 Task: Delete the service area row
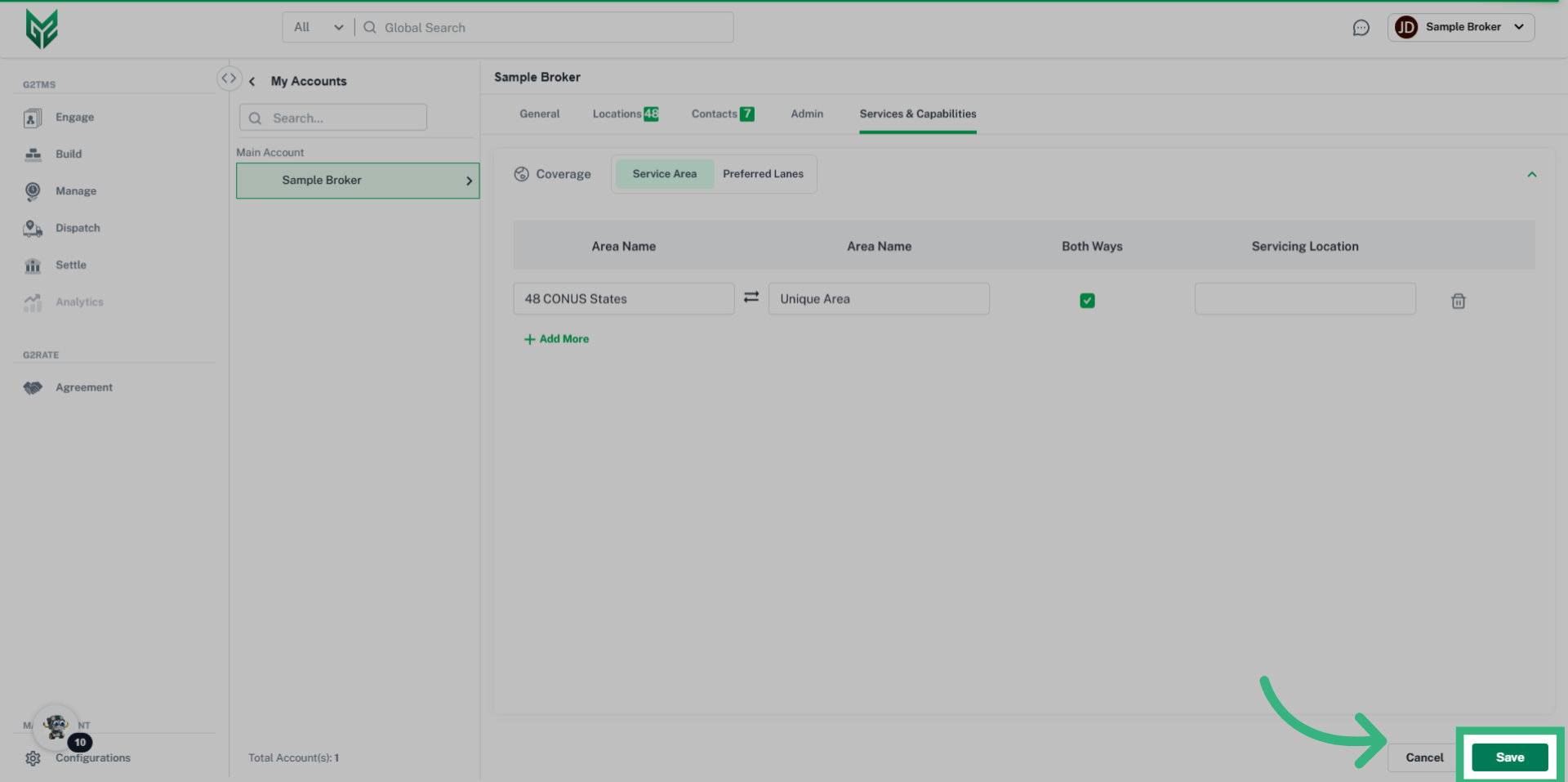coord(1458,302)
